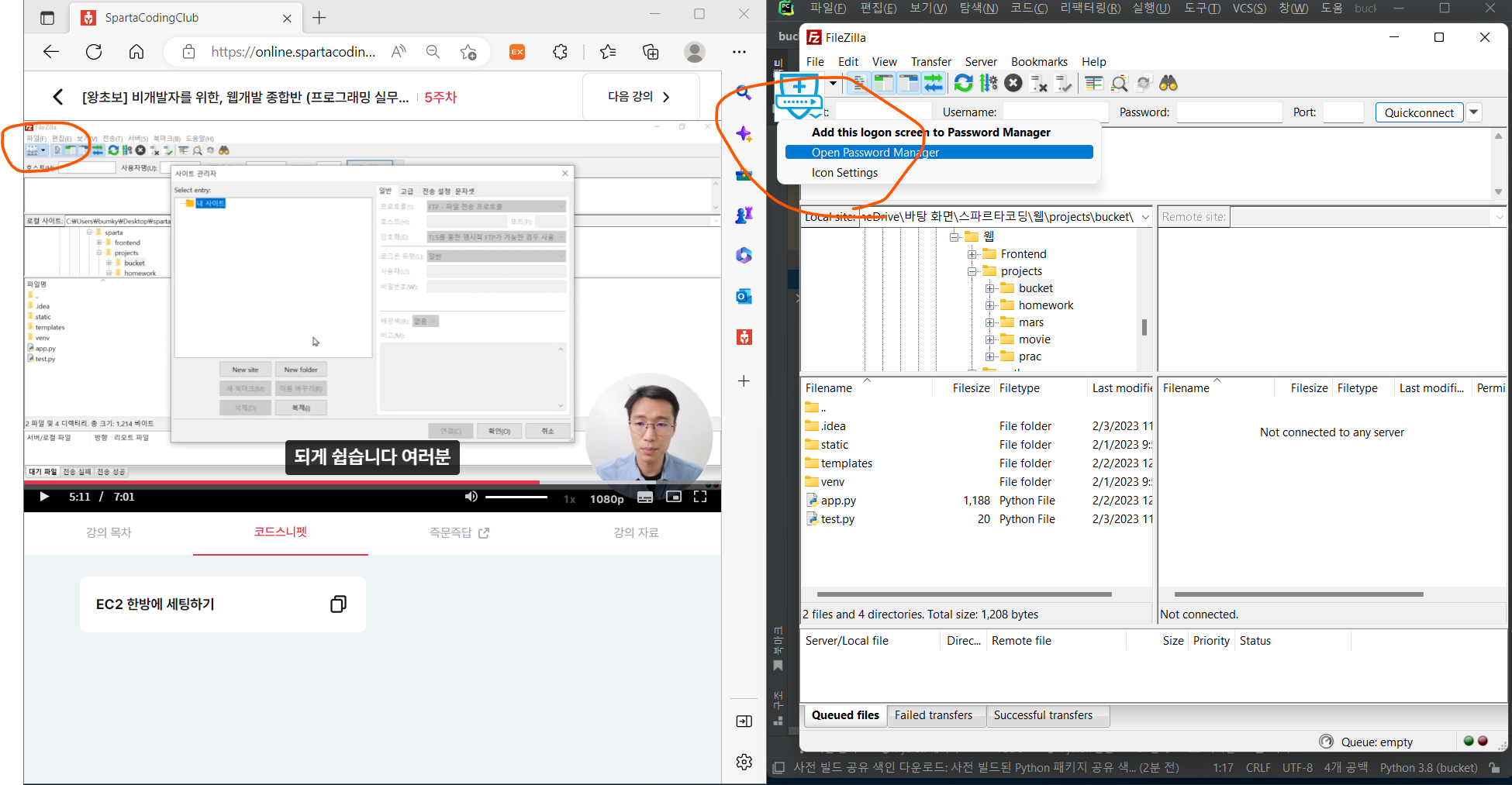Copy the EC2 한방에 세팅하기 code snippet

tap(338, 604)
